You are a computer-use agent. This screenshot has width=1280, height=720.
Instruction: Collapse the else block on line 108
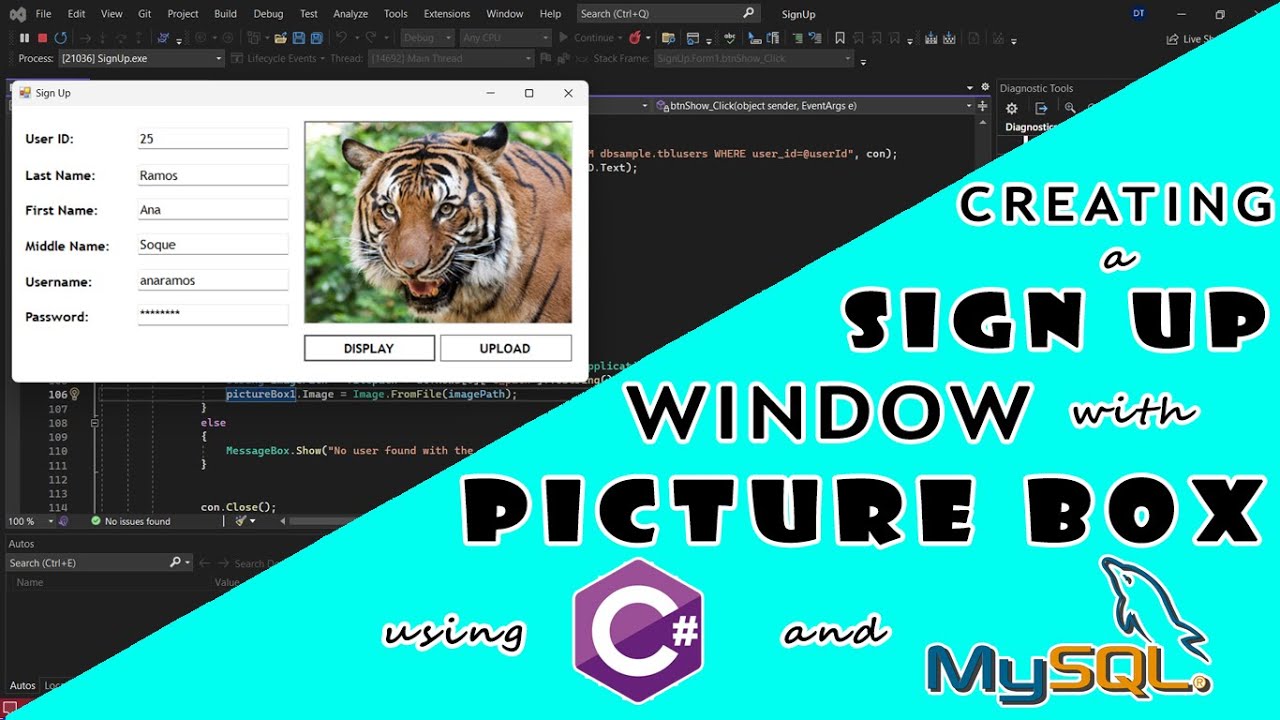pyautogui.click(x=95, y=423)
